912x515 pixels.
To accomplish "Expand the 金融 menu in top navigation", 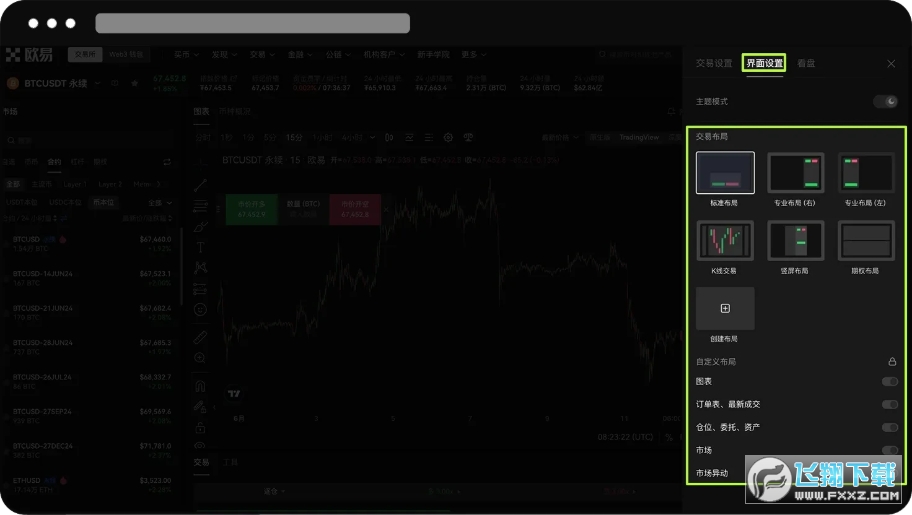I will pyautogui.click(x=298, y=54).
